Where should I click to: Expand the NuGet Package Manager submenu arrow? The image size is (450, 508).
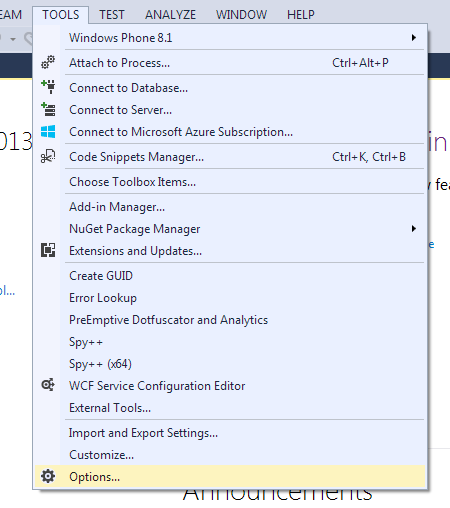414,229
